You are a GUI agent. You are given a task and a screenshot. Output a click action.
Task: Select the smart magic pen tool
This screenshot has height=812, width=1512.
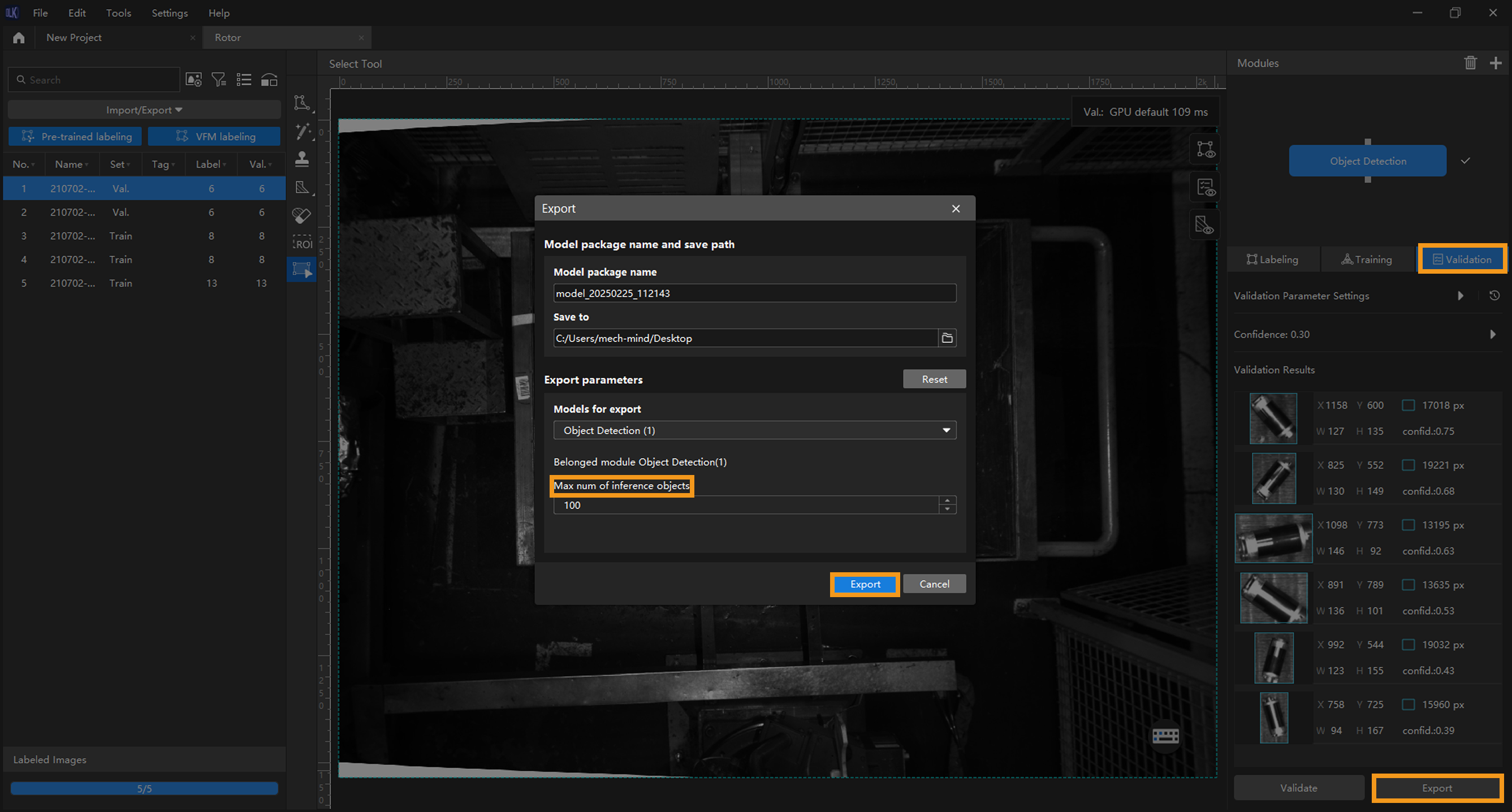[x=303, y=131]
